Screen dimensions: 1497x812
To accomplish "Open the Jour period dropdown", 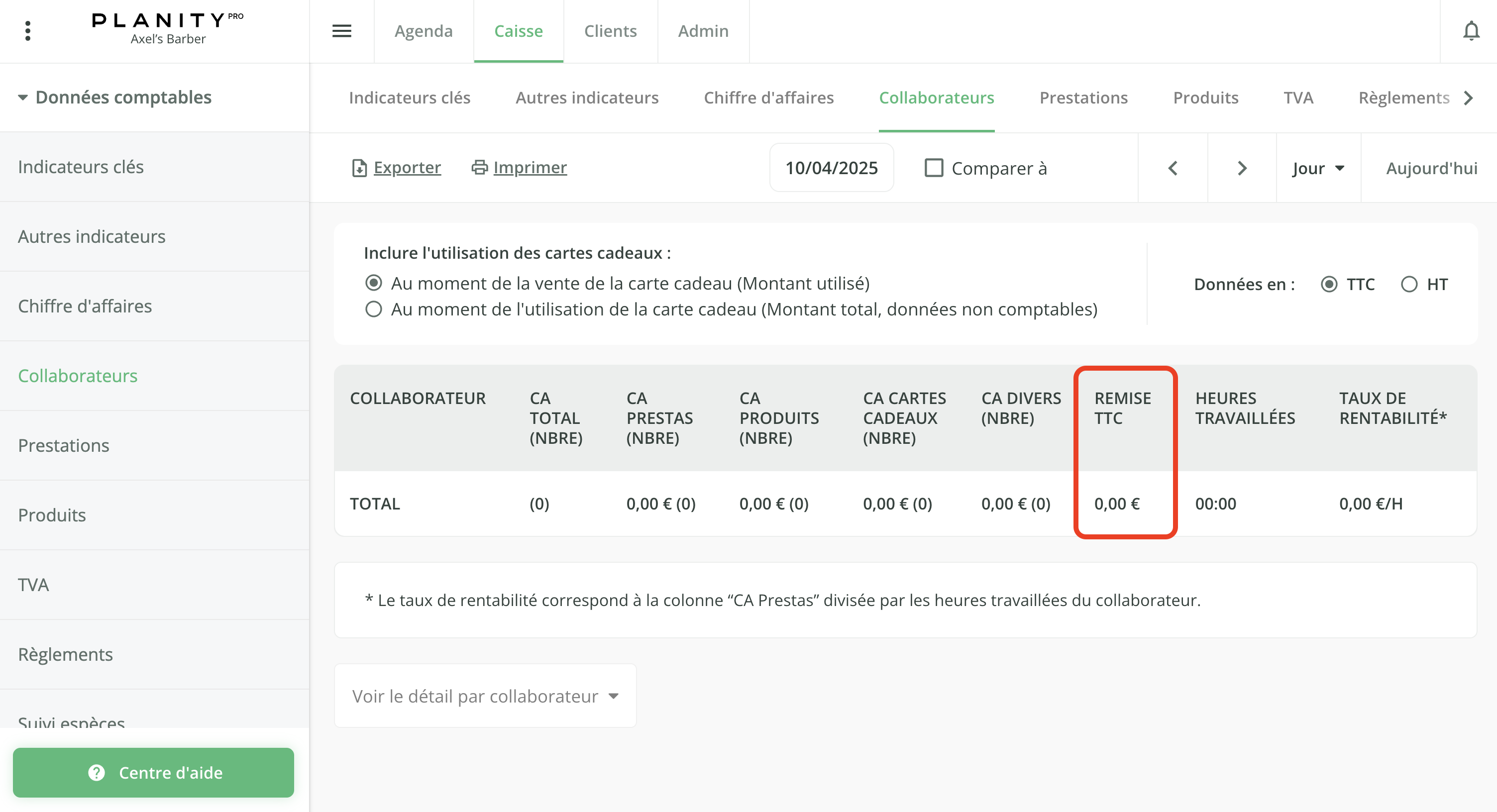I will (x=1318, y=168).
